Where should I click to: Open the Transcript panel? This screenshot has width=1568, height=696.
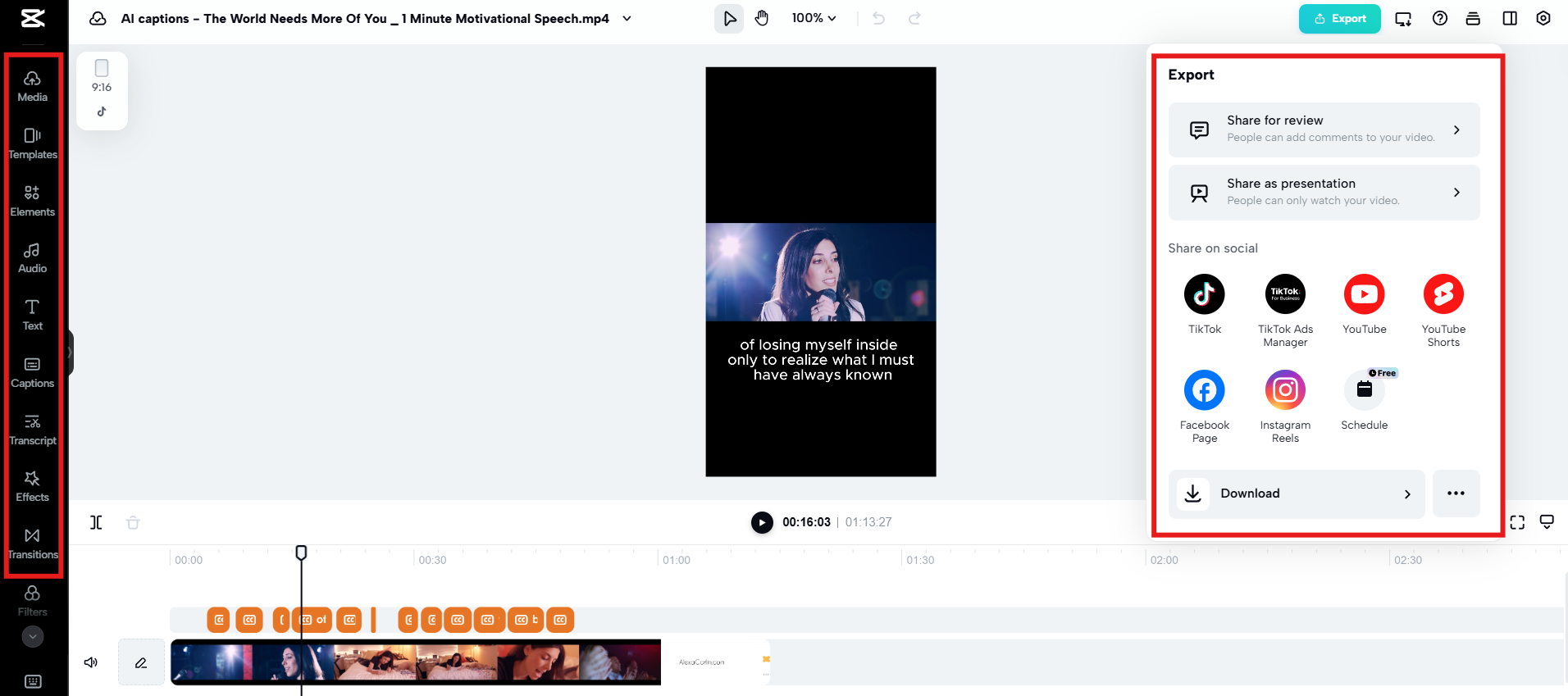tap(33, 430)
